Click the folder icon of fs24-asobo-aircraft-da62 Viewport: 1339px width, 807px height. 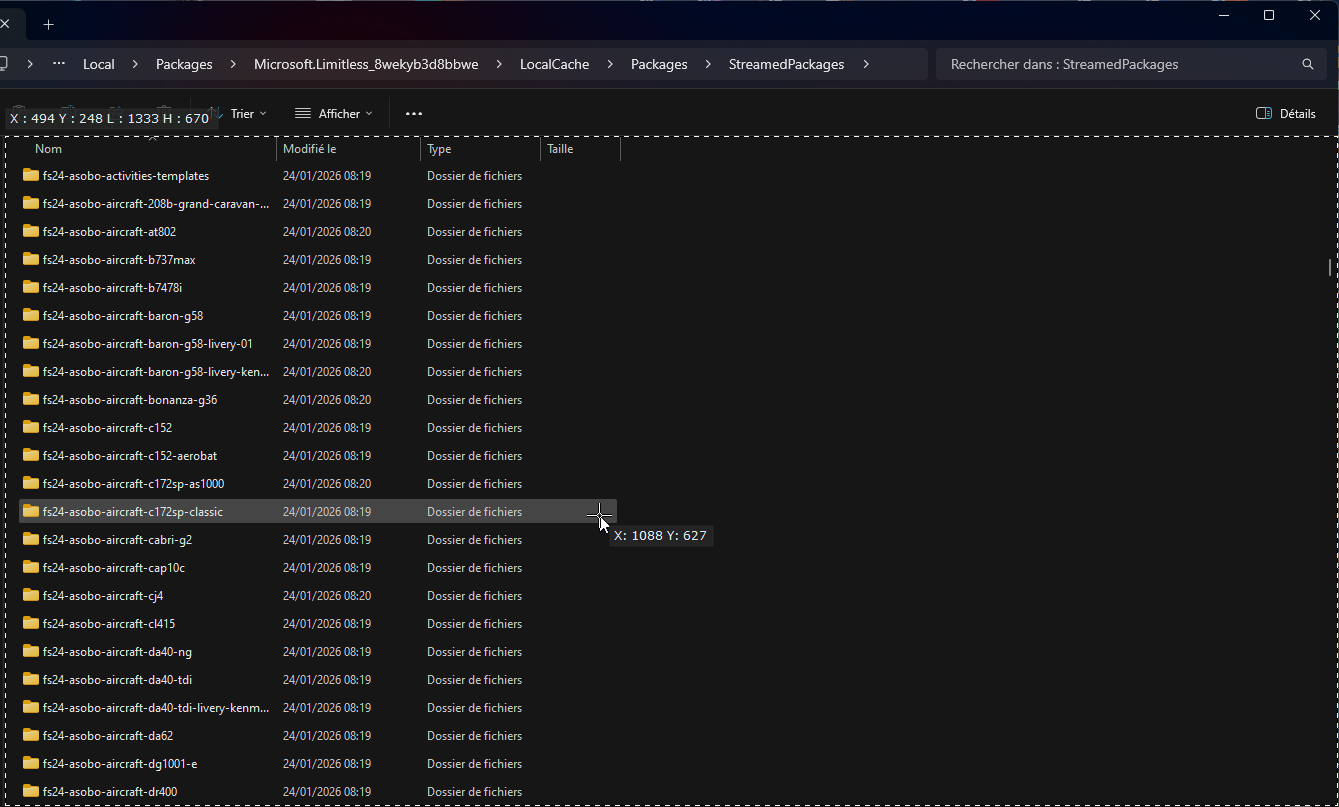pyautogui.click(x=31, y=735)
